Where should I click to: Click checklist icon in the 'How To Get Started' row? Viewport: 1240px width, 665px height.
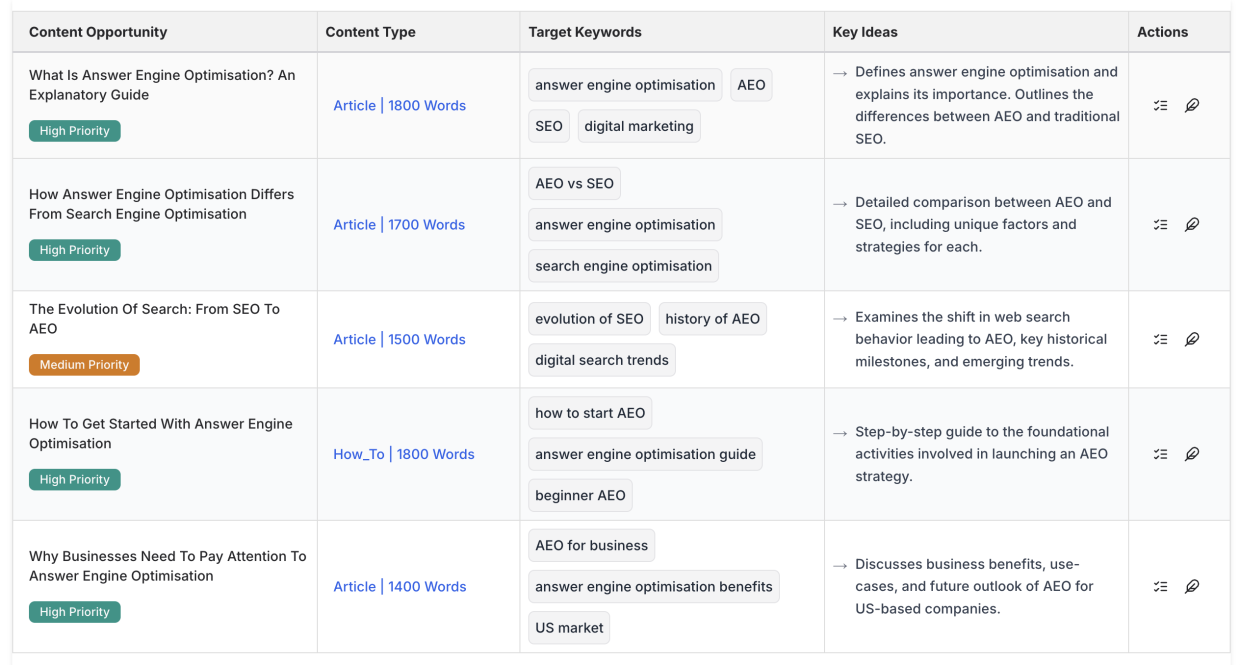pos(1160,454)
